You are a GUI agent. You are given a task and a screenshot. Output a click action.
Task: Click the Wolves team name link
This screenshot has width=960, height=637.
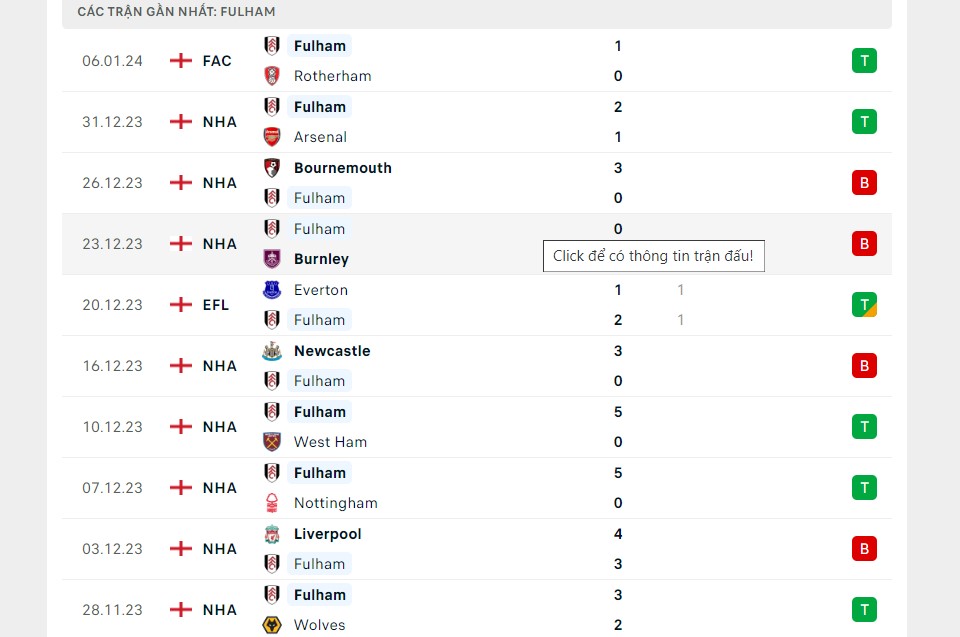click(320, 625)
